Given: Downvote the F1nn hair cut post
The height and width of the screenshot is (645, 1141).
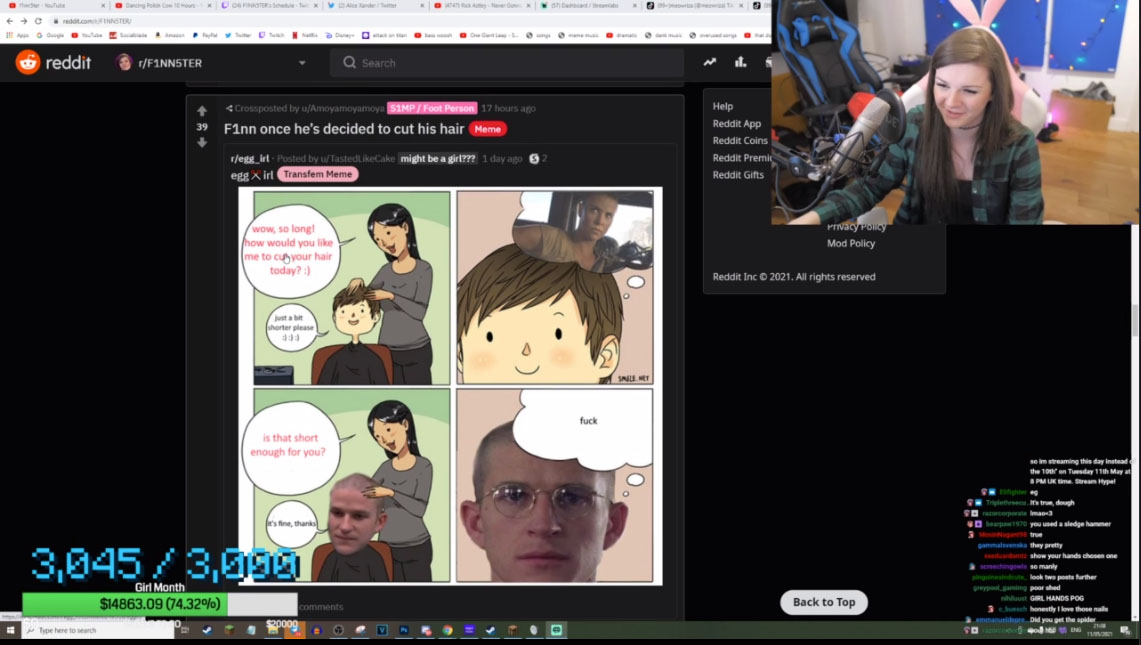Looking at the screenshot, I should pyautogui.click(x=202, y=143).
